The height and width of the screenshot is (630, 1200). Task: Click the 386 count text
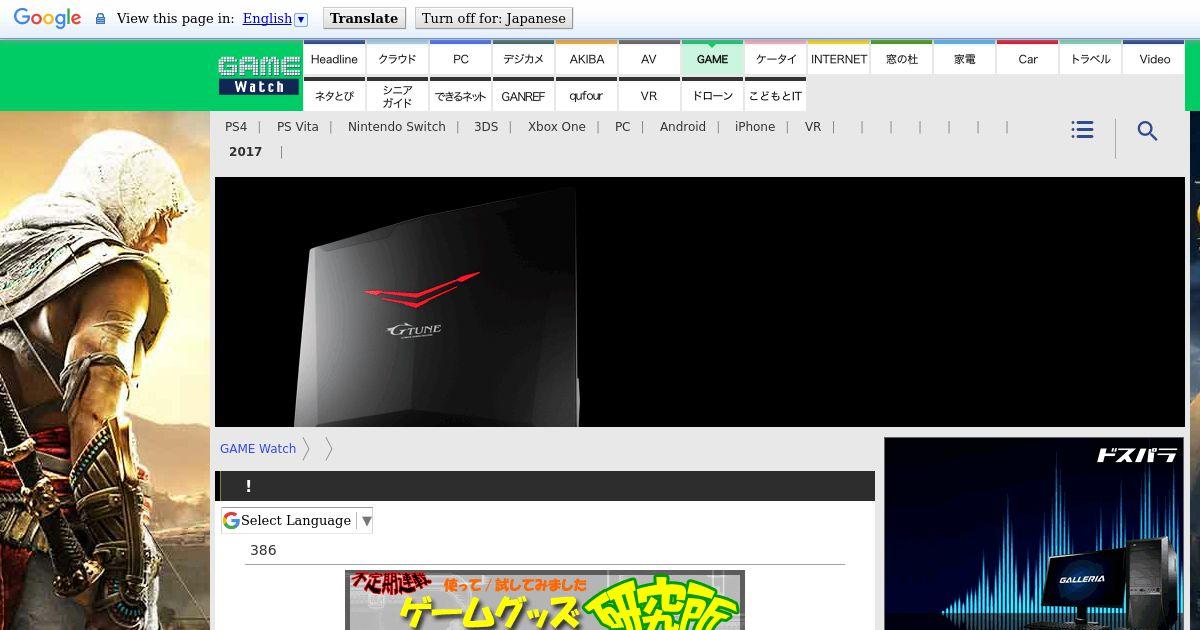(263, 550)
